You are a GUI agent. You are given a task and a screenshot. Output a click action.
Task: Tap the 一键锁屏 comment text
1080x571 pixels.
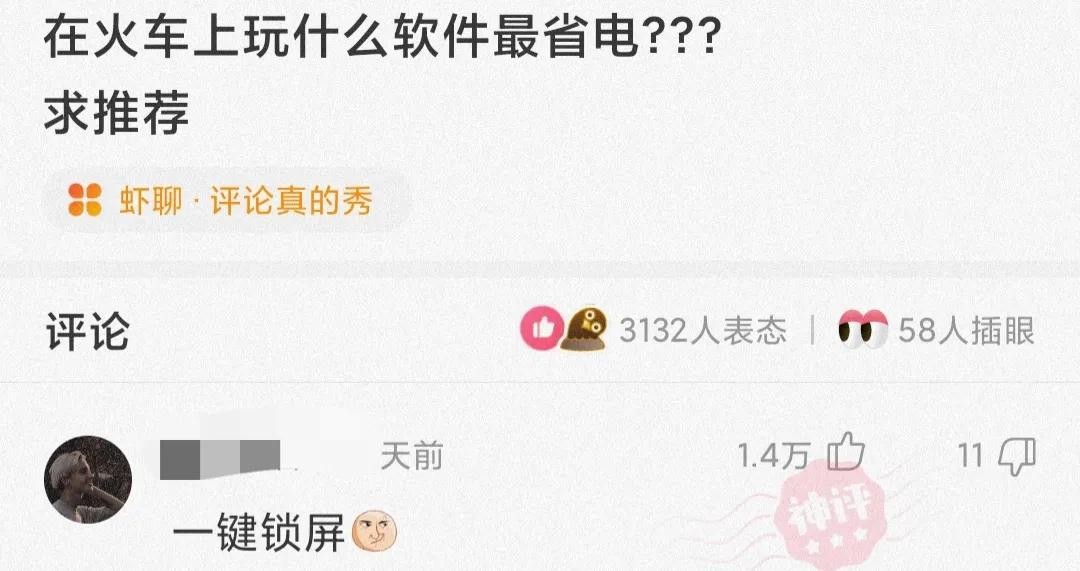click(258, 532)
